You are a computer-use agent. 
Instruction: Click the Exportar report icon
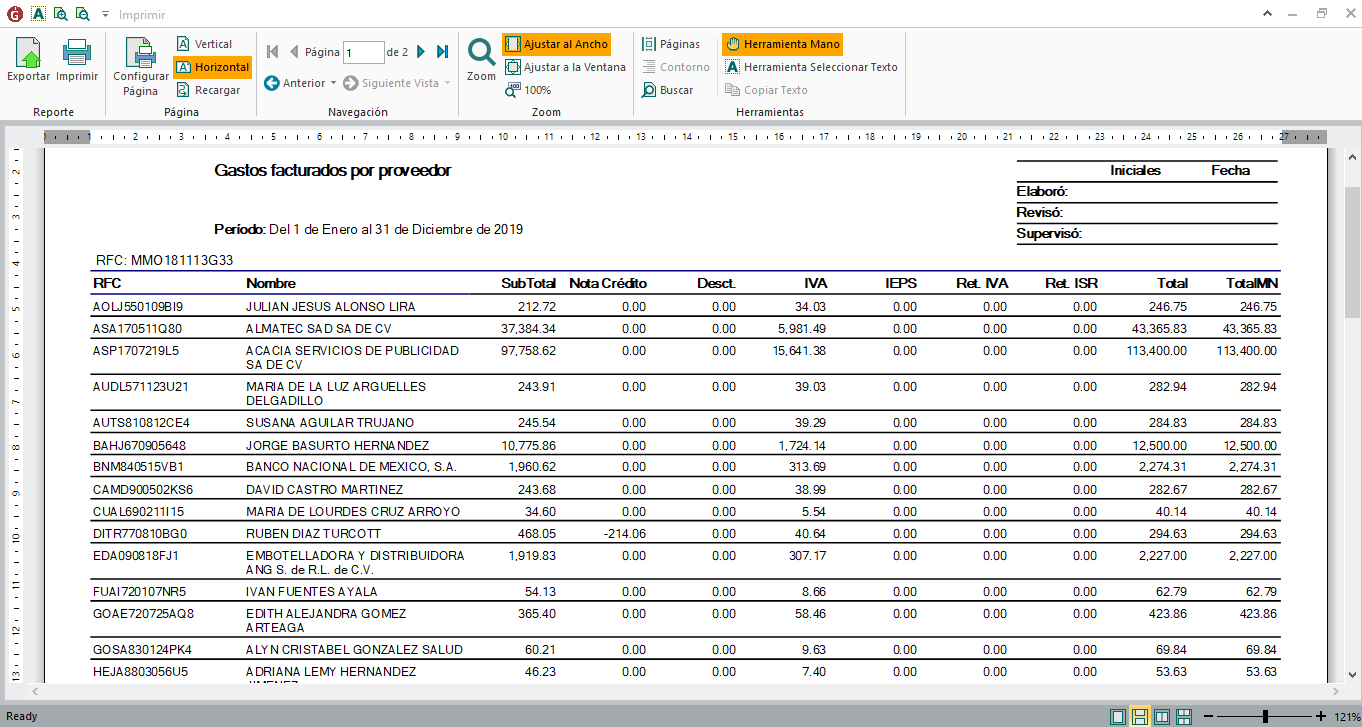click(x=28, y=60)
